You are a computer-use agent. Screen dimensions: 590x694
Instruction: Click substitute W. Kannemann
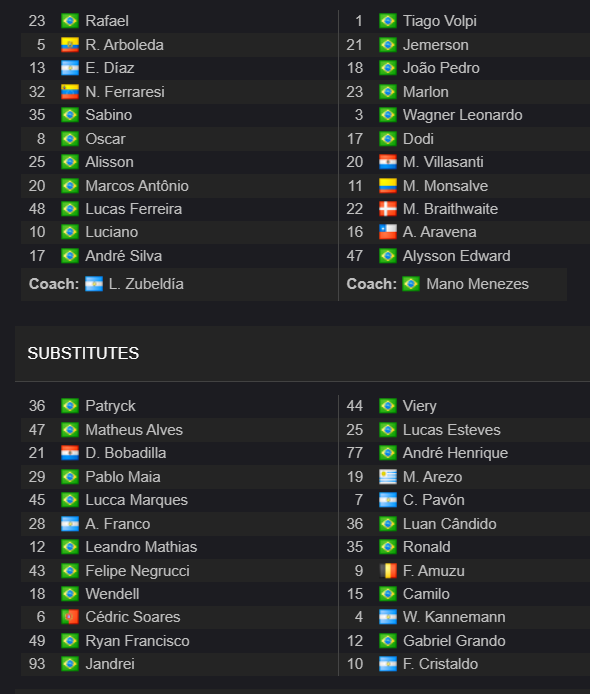coord(454,617)
